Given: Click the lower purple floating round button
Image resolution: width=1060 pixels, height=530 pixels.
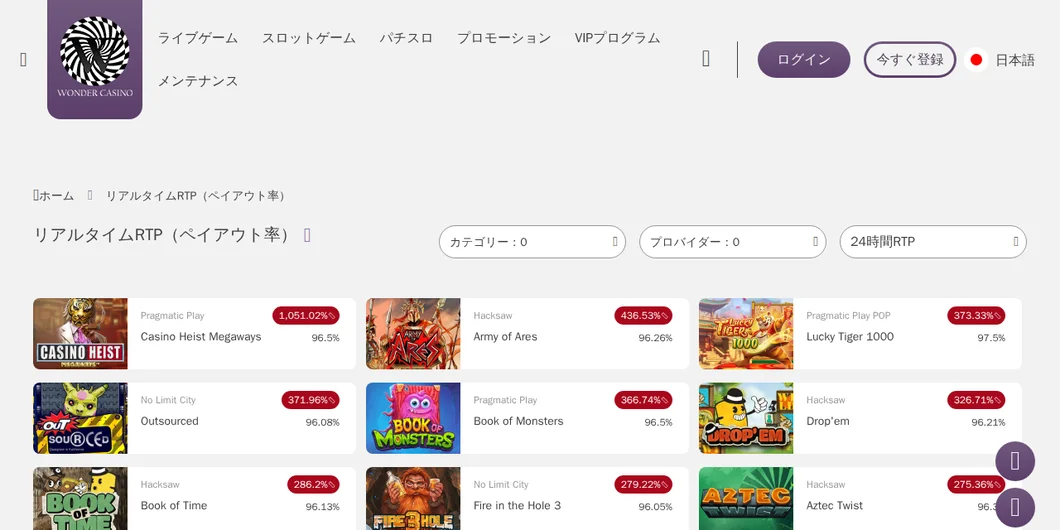Looking at the screenshot, I should pos(1015,508).
